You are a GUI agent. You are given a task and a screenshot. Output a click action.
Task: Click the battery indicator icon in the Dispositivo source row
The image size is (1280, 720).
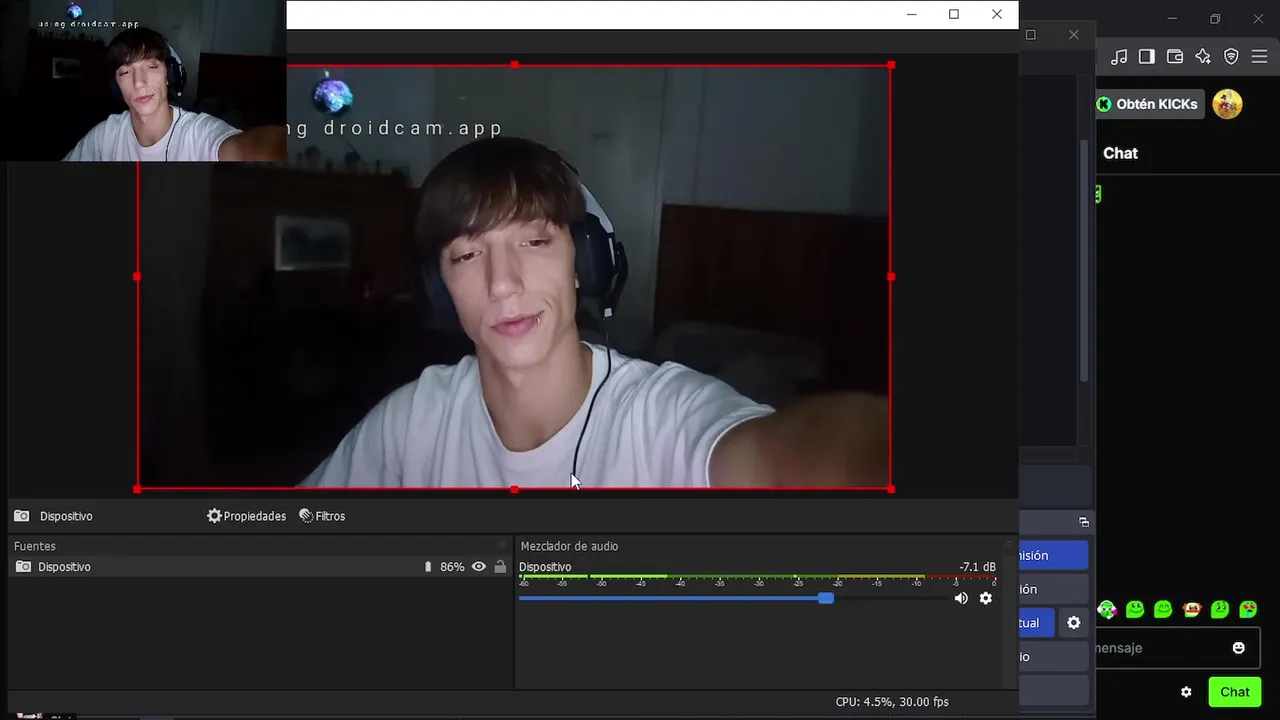point(428,567)
